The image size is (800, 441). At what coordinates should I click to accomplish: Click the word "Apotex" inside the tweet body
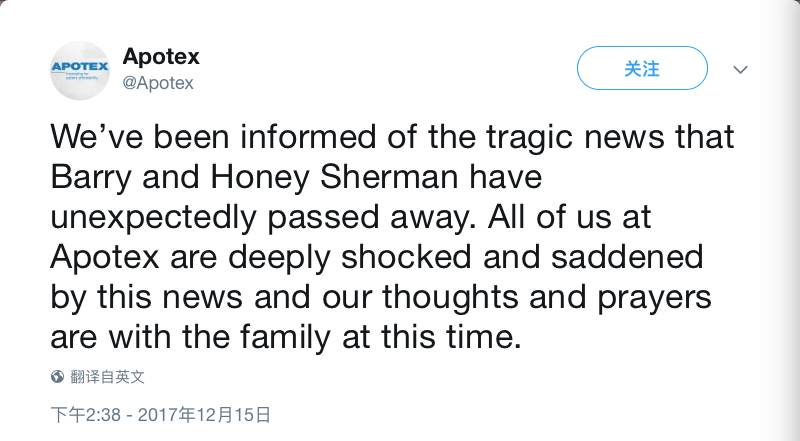coord(105,257)
